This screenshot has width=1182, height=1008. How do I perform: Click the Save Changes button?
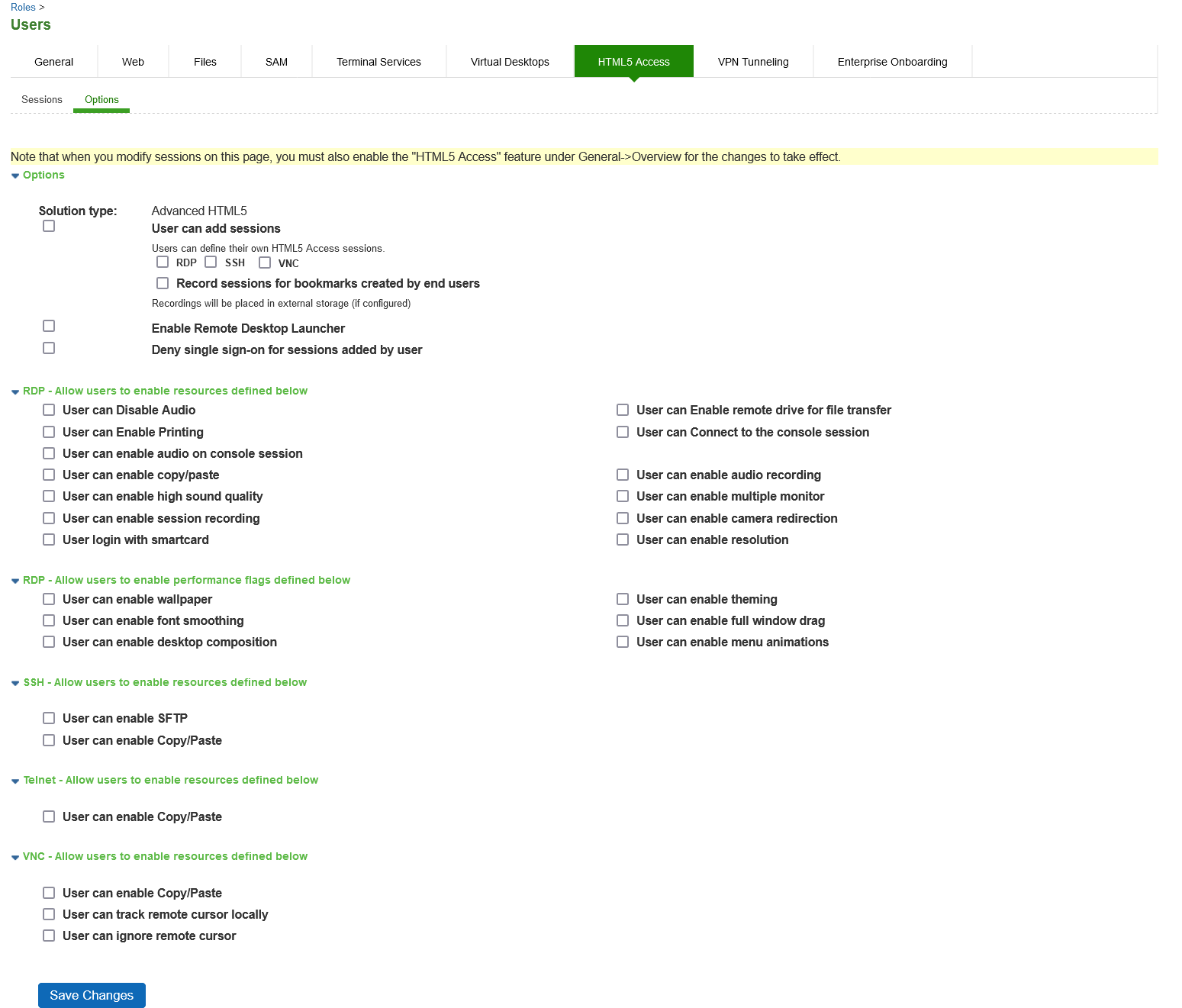click(91, 995)
